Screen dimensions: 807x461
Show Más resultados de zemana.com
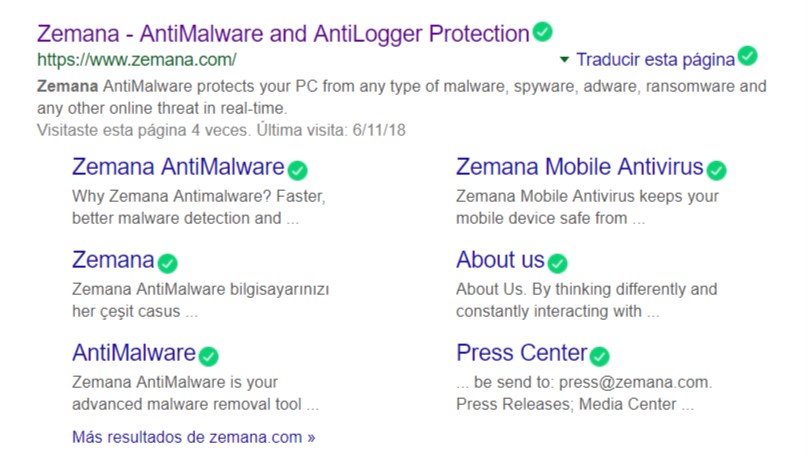(x=193, y=437)
